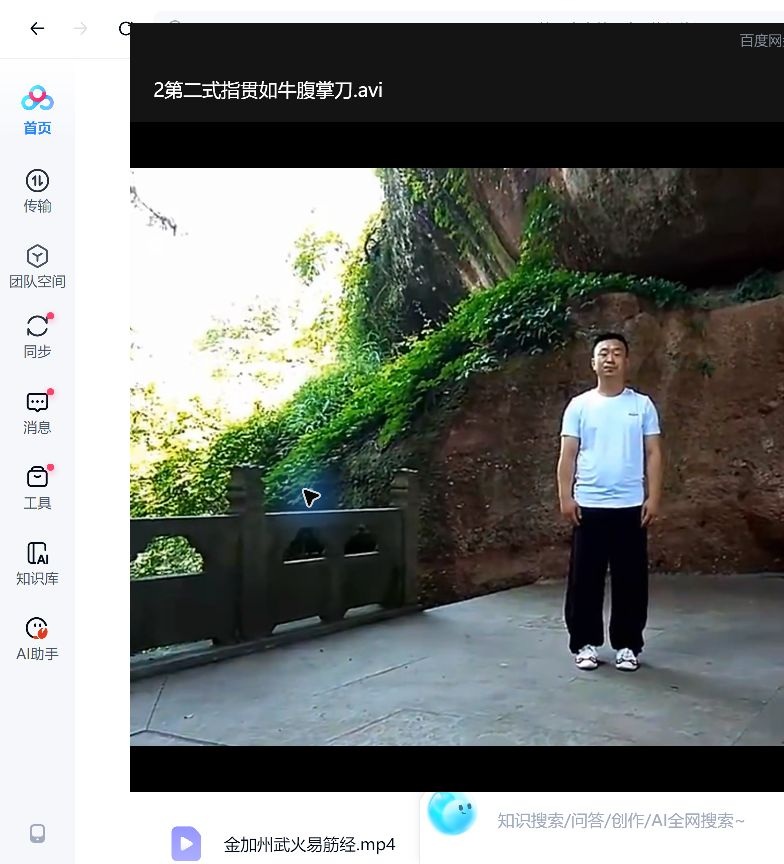This screenshot has width=784, height=864.
Task: Click the video playback area
Action: [457, 456]
